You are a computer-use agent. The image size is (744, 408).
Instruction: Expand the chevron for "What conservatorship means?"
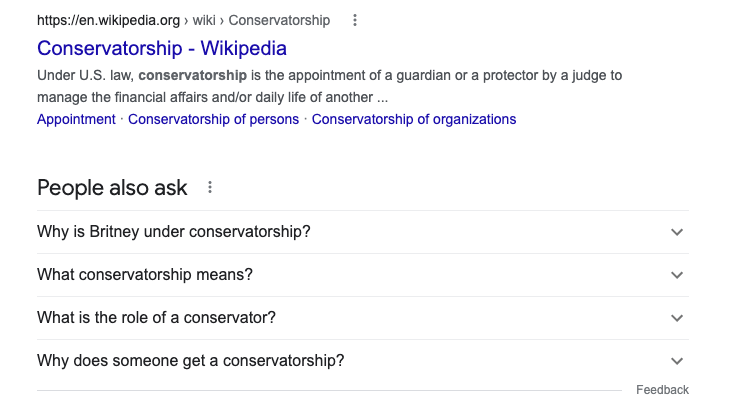pos(677,275)
